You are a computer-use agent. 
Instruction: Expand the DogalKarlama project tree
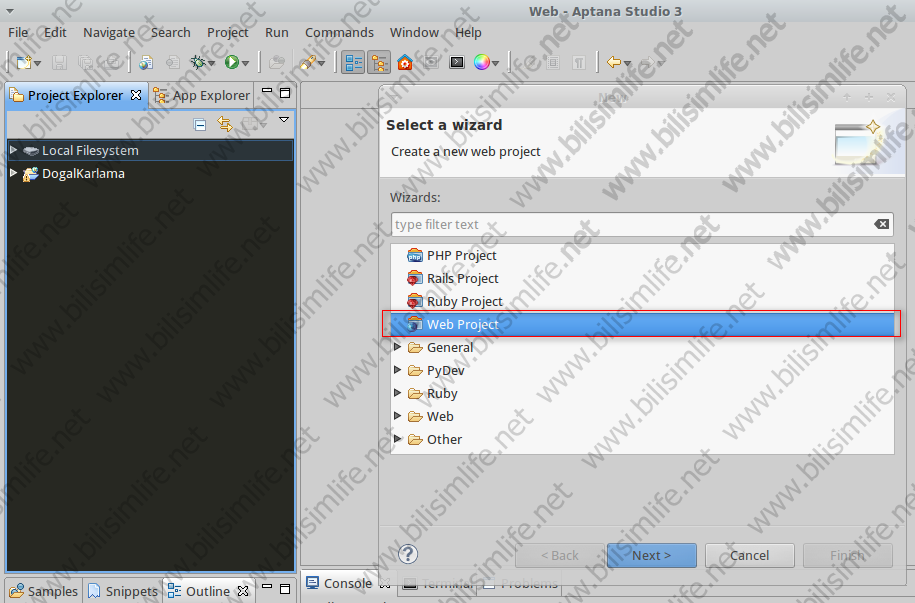click(13, 173)
